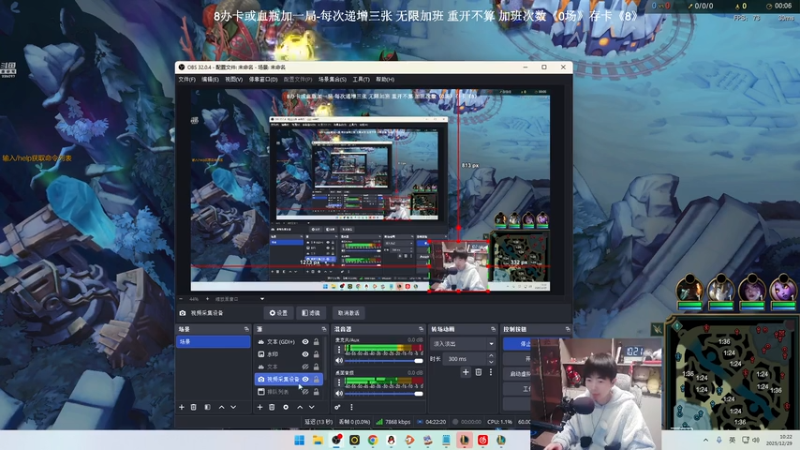
Task: Open the options dots on the 桌面音频 mixer channel
Action: 339,382
